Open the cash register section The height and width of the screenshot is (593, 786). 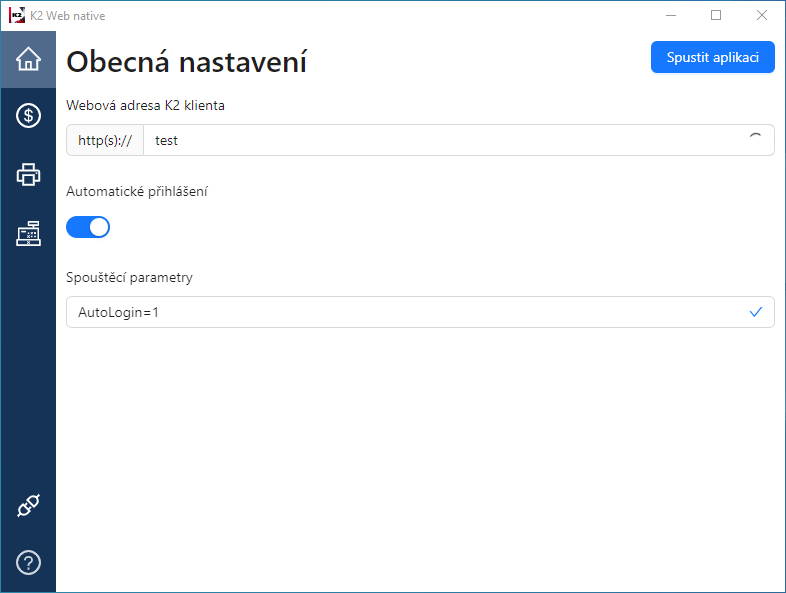tap(28, 233)
